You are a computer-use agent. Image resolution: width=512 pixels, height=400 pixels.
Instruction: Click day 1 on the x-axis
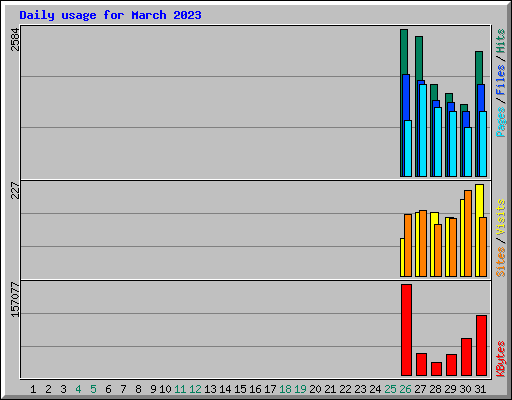(x=33, y=389)
